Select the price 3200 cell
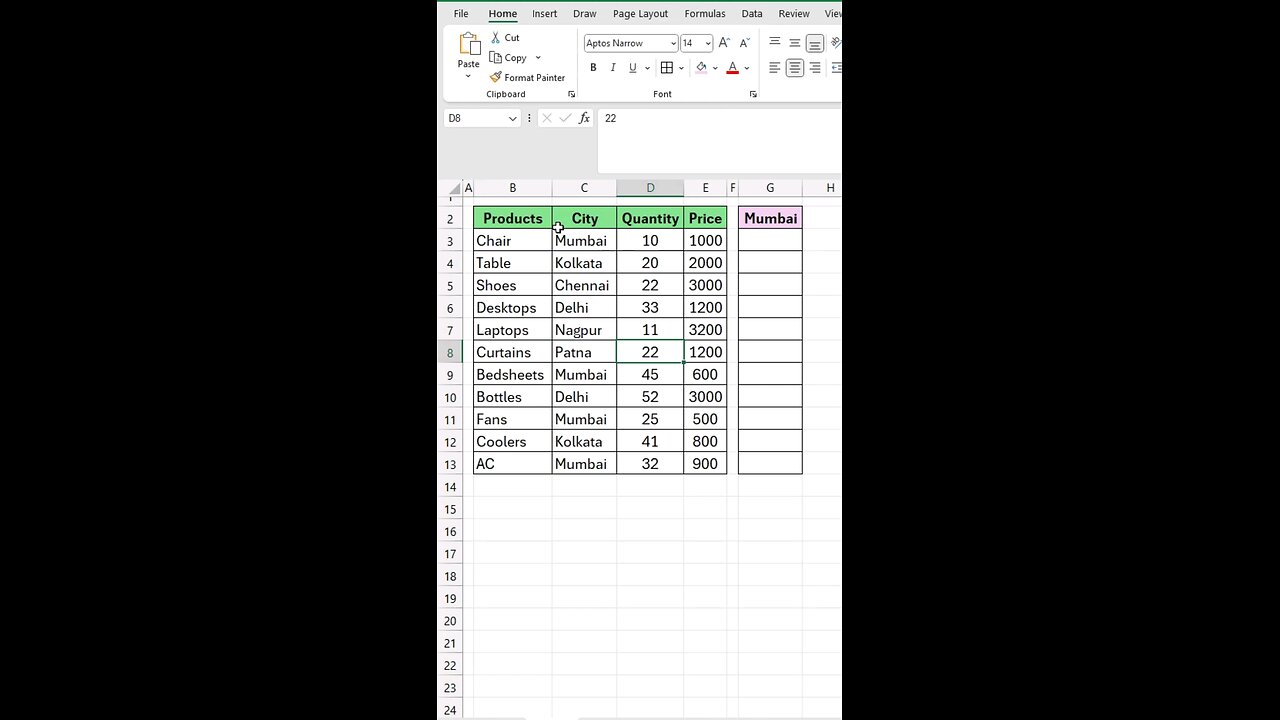The width and height of the screenshot is (1280, 720). coord(705,330)
